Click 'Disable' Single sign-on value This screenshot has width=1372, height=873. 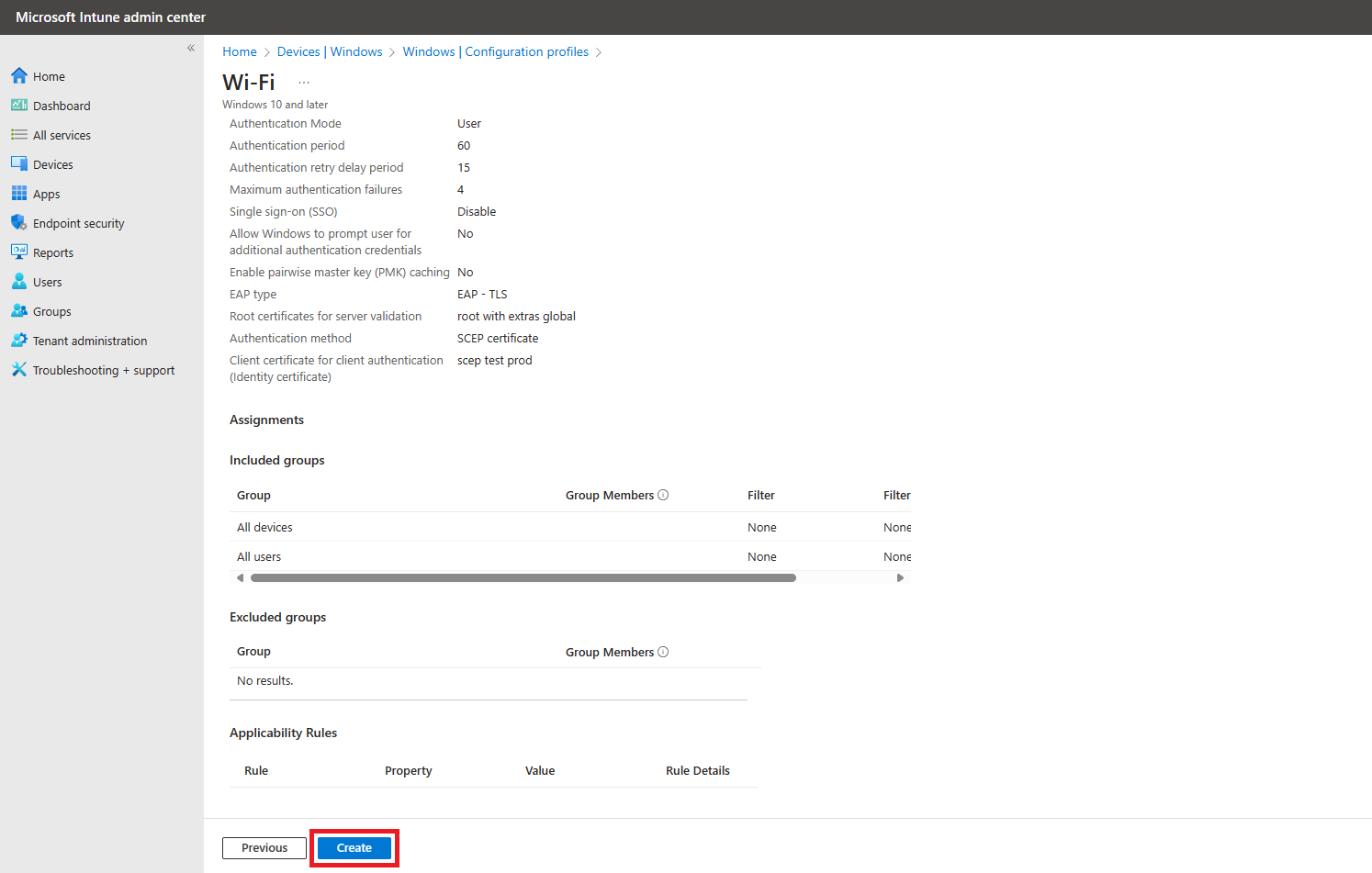[x=477, y=211]
